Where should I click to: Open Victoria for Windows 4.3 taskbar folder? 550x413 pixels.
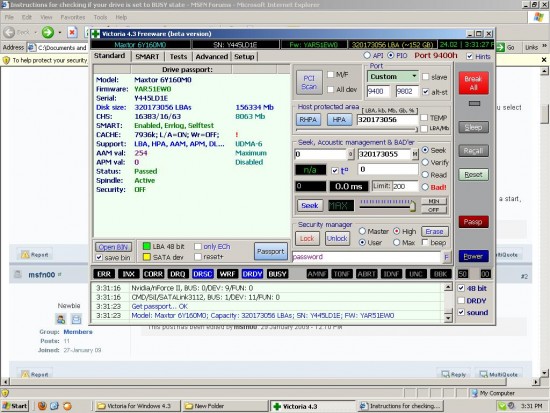[x=138, y=406]
